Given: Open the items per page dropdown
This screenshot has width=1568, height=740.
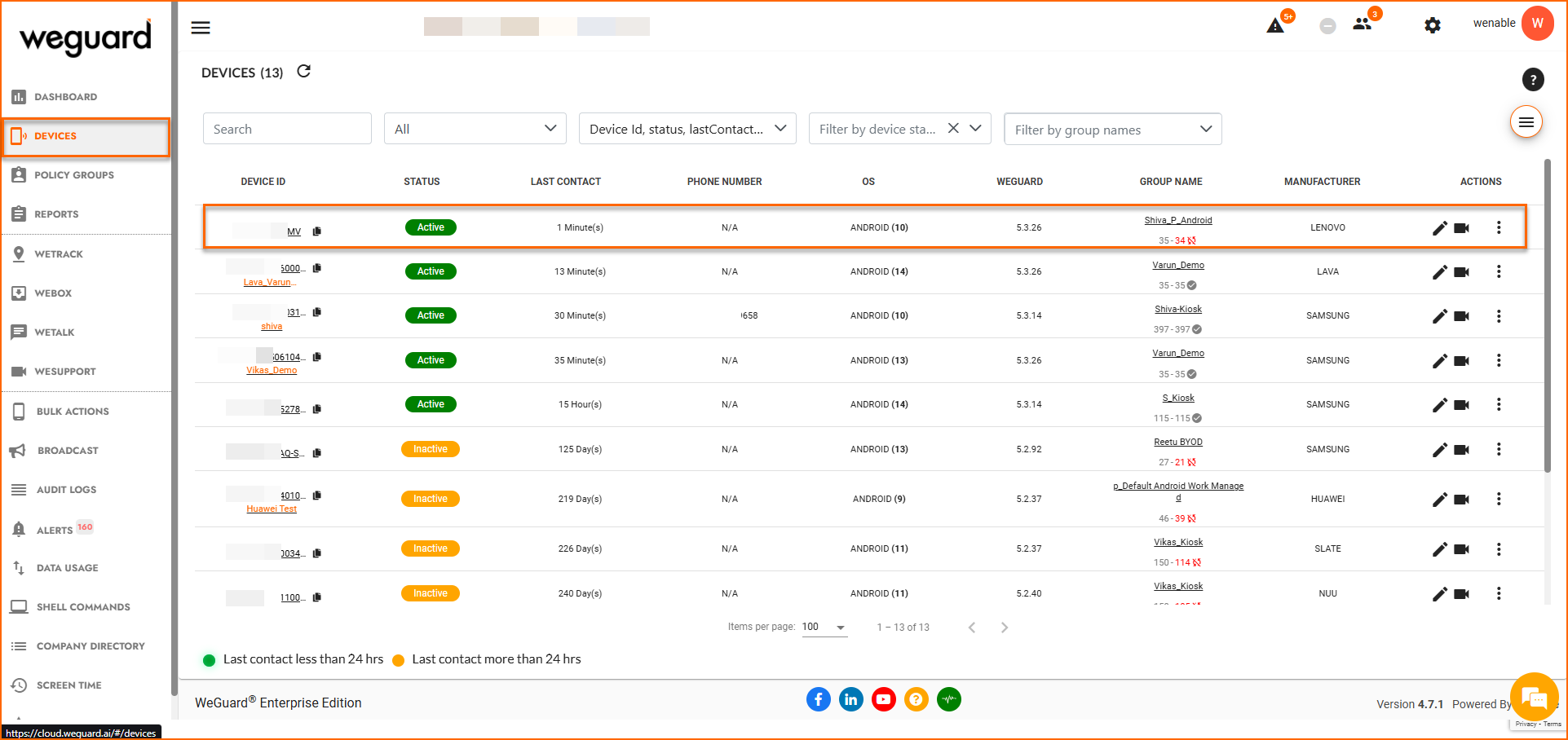Looking at the screenshot, I should (x=824, y=628).
